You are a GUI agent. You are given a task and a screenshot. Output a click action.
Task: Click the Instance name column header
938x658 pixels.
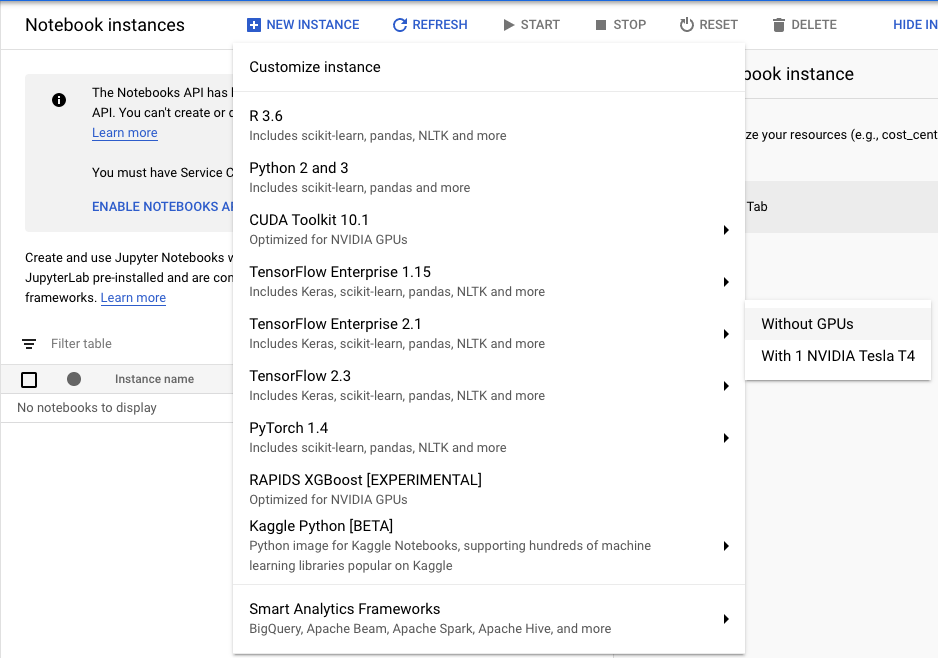click(154, 379)
